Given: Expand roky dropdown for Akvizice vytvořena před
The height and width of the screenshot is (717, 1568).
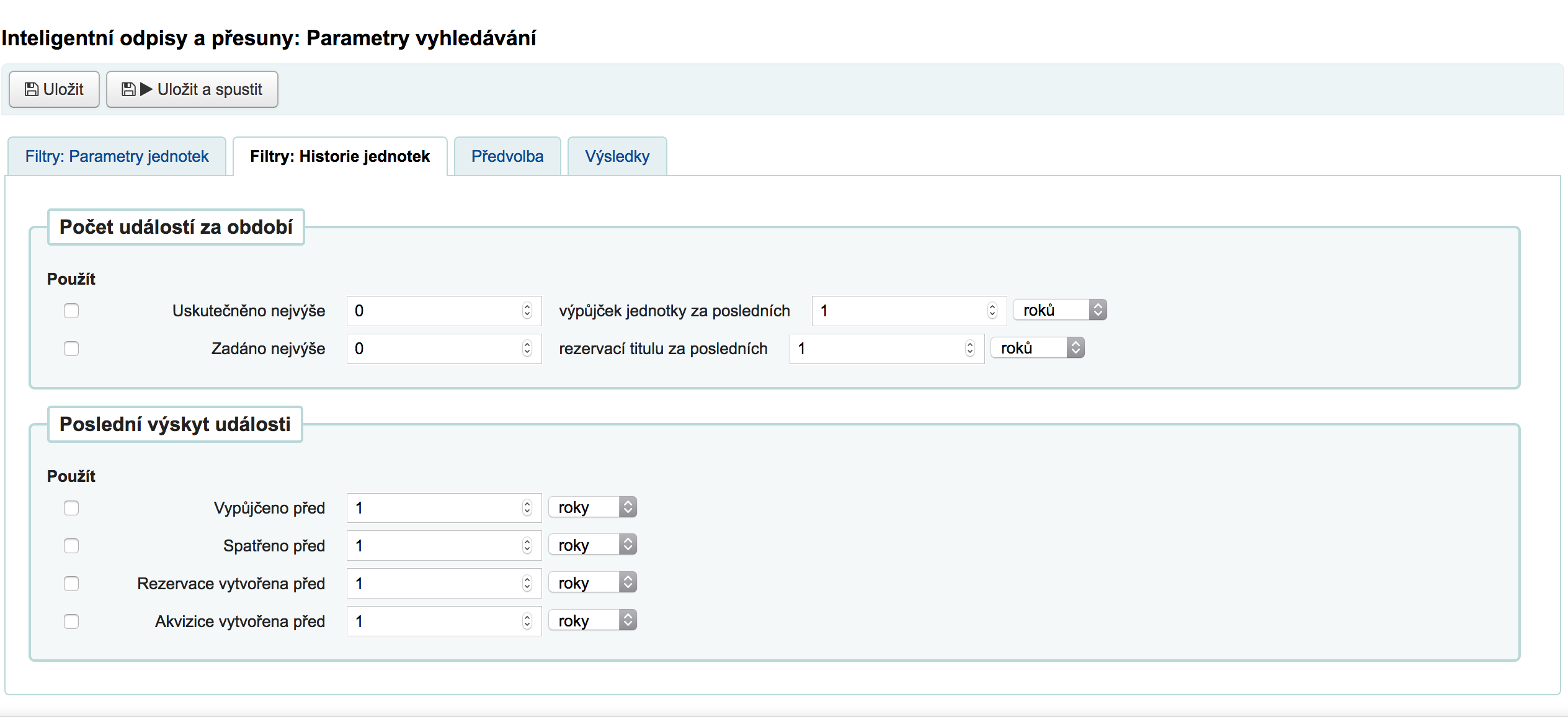Looking at the screenshot, I should tap(593, 621).
